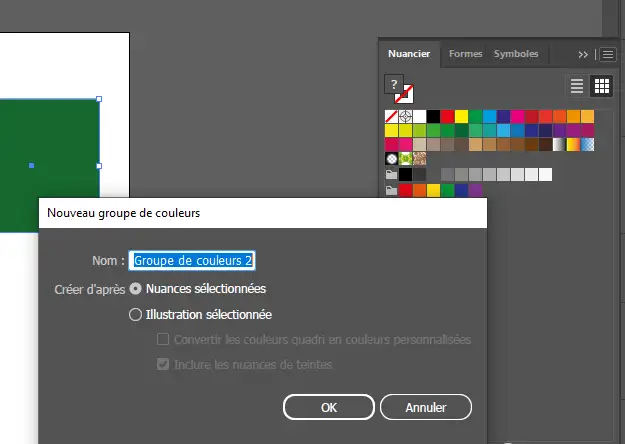Switch to list view in Nuancier panel
This screenshot has height=444, width=625.
point(577,86)
